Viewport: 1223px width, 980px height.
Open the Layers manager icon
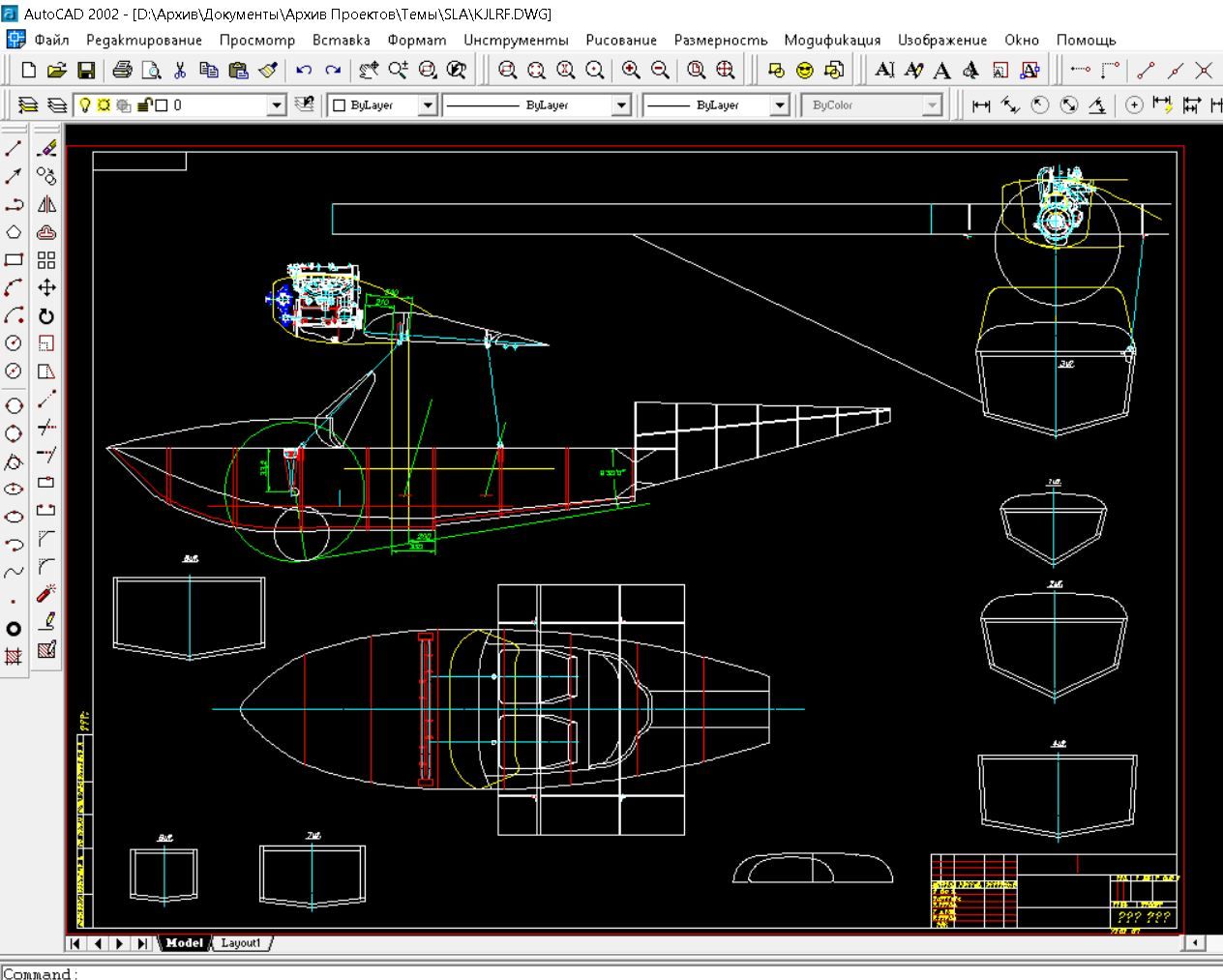[28, 104]
